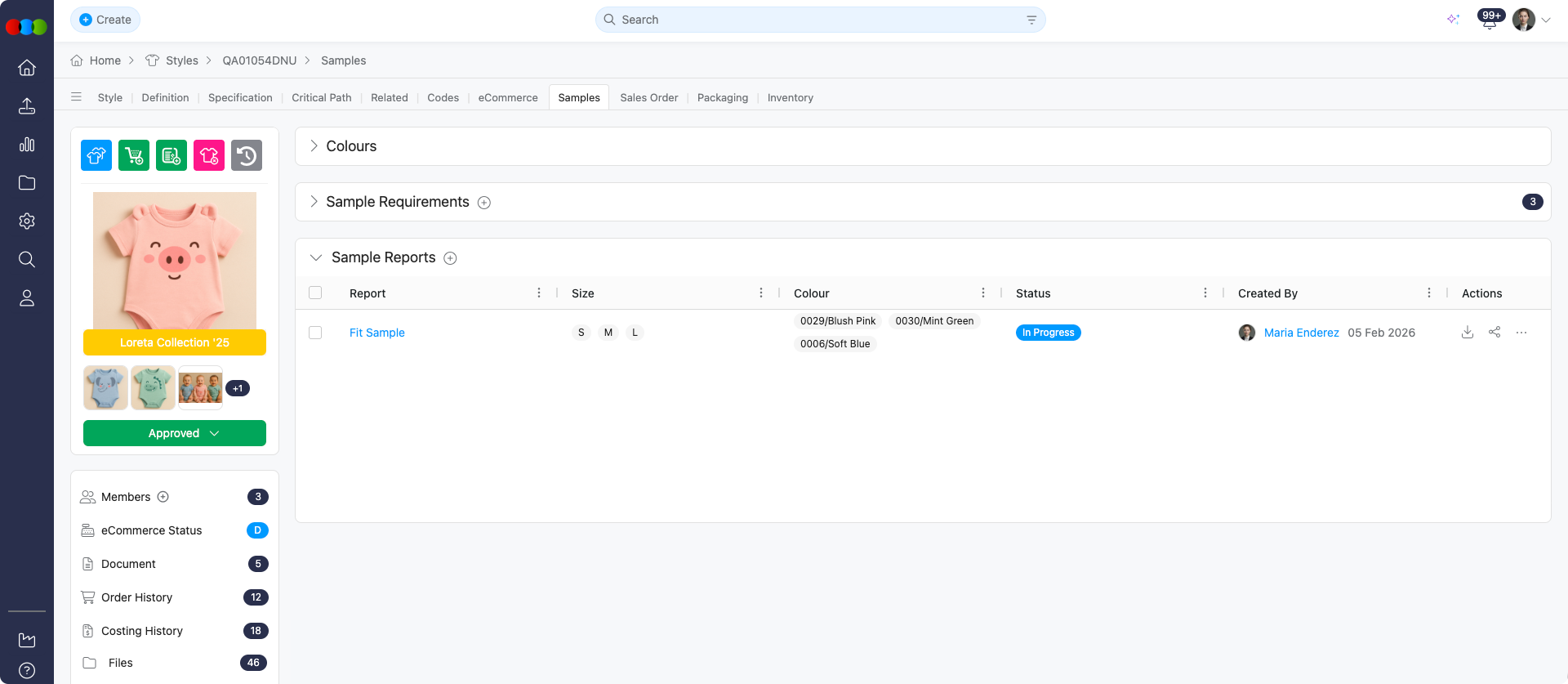Click the Create button
This screenshot has width=1568, height=684.
click(105, 20)
